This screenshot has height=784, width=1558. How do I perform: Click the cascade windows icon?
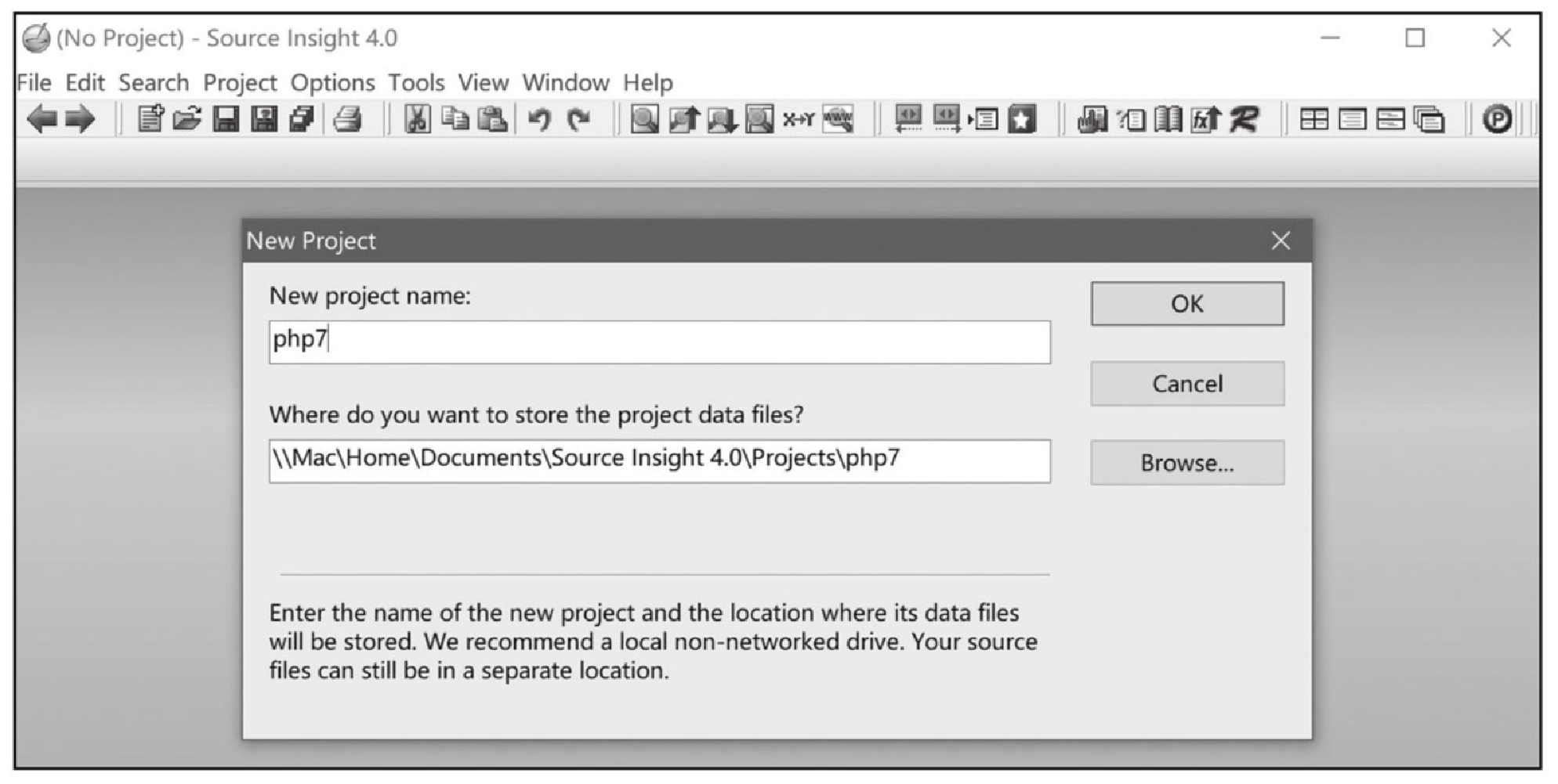1429,119
